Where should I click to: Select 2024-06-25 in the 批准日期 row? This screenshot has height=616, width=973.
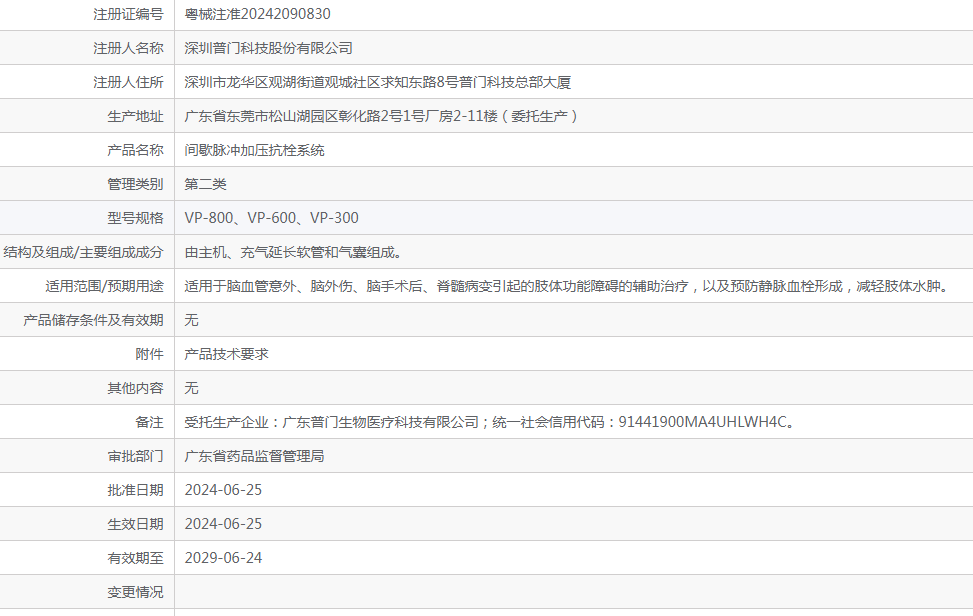223,490
